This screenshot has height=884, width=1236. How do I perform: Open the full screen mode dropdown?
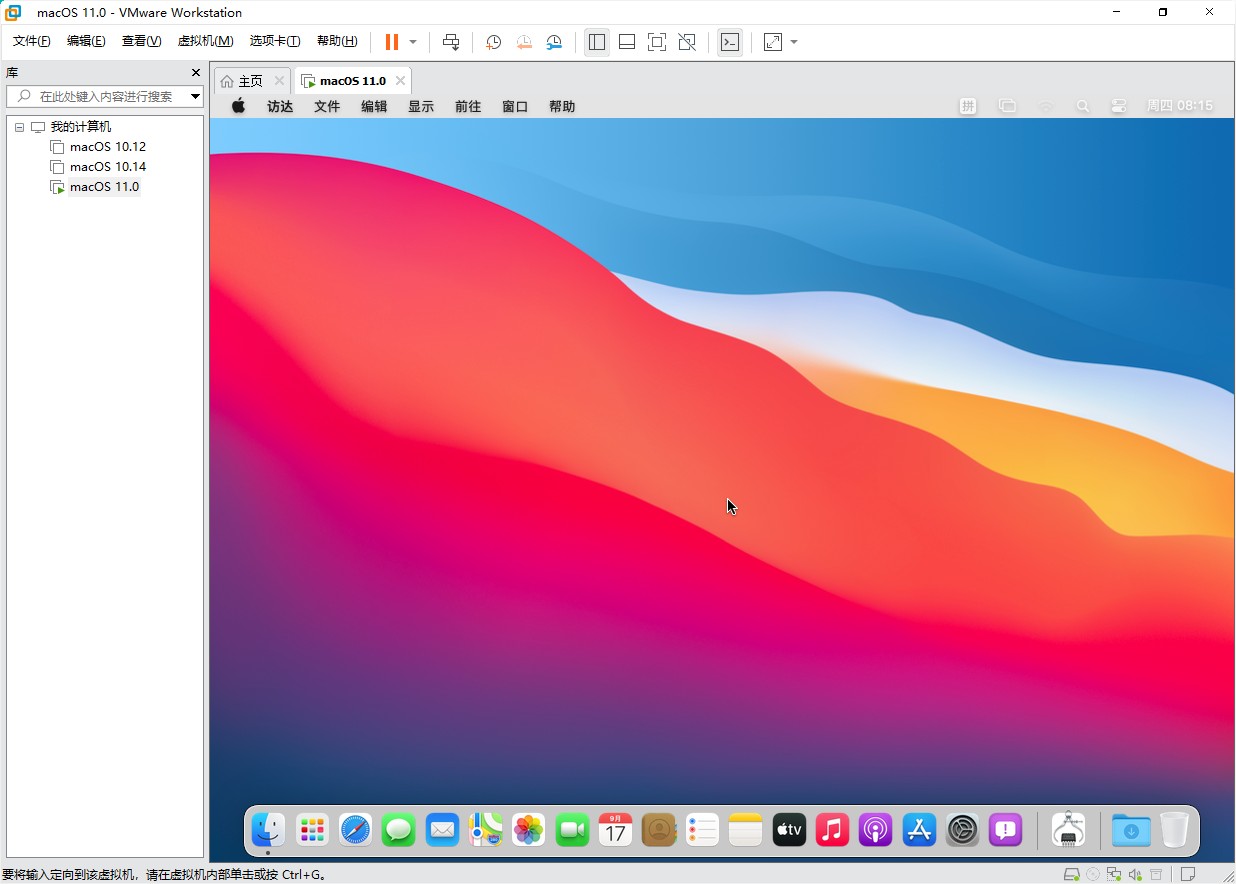coord(794,42)
